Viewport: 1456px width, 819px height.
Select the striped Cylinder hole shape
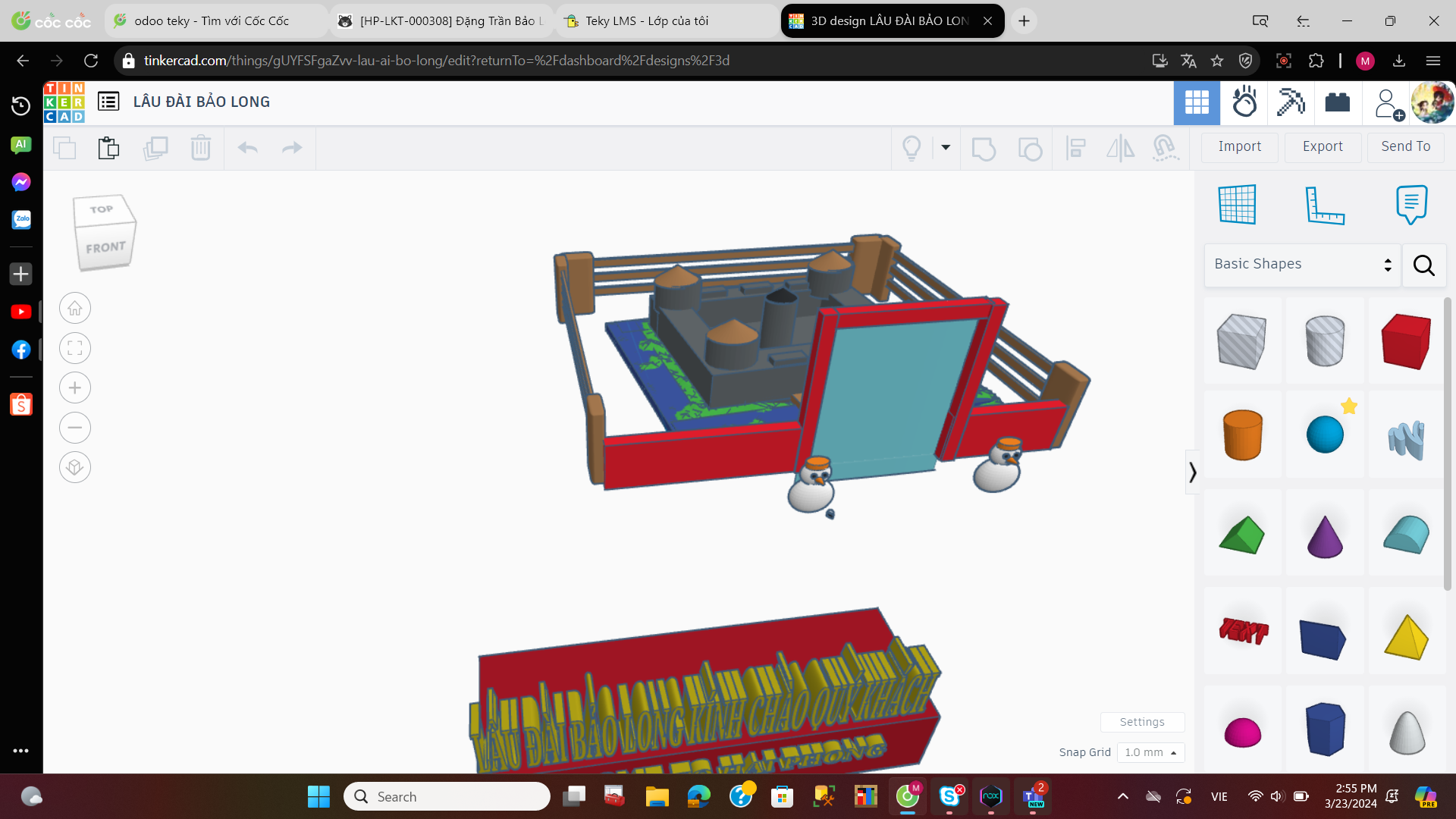coord(1324,341)
